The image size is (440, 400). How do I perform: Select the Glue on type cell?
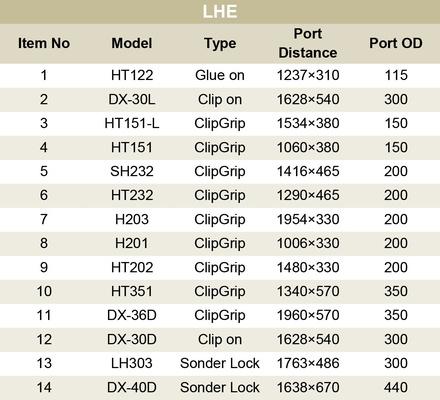click(220, 75)
